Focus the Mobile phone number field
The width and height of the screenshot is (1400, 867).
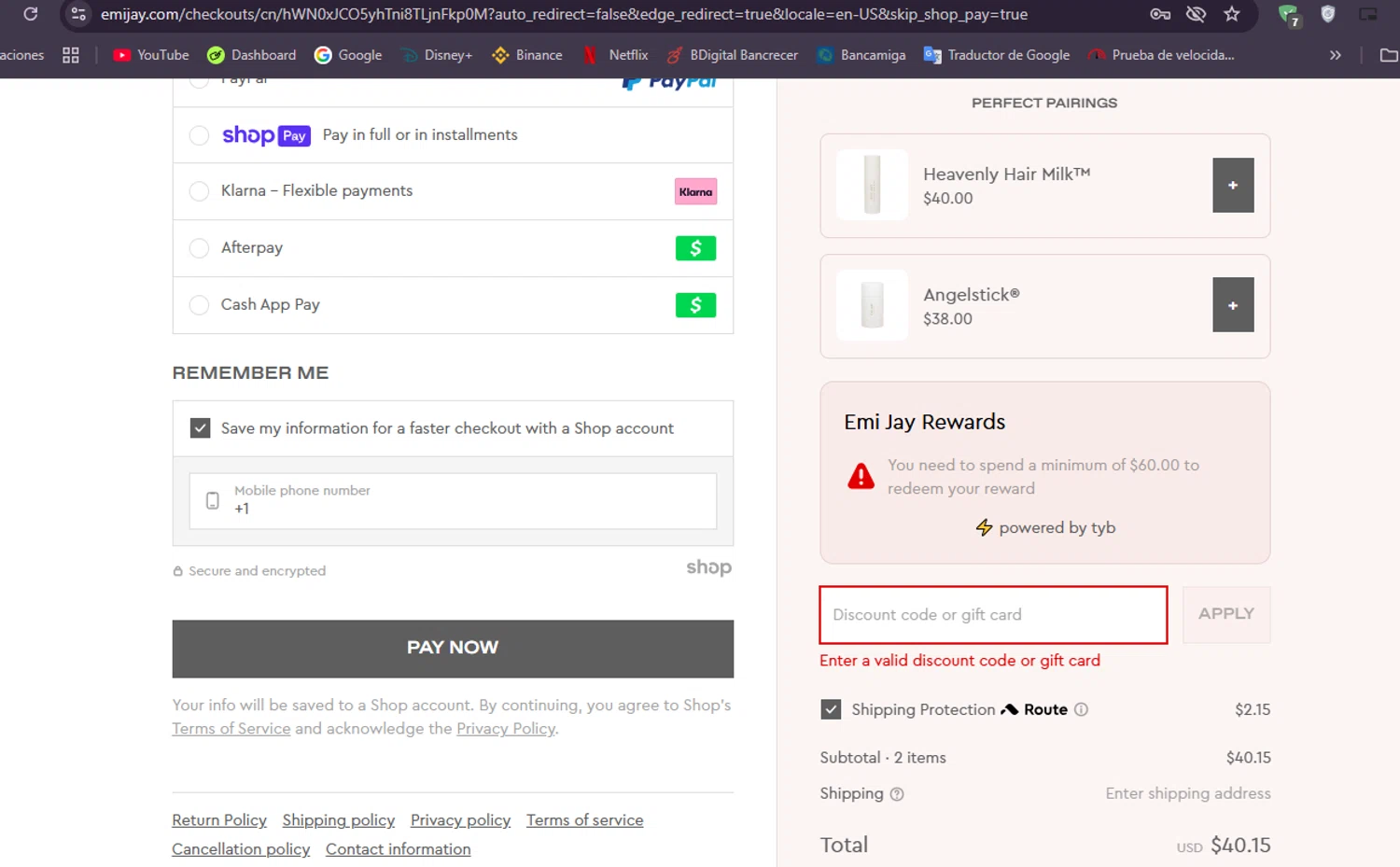(453, 501)
